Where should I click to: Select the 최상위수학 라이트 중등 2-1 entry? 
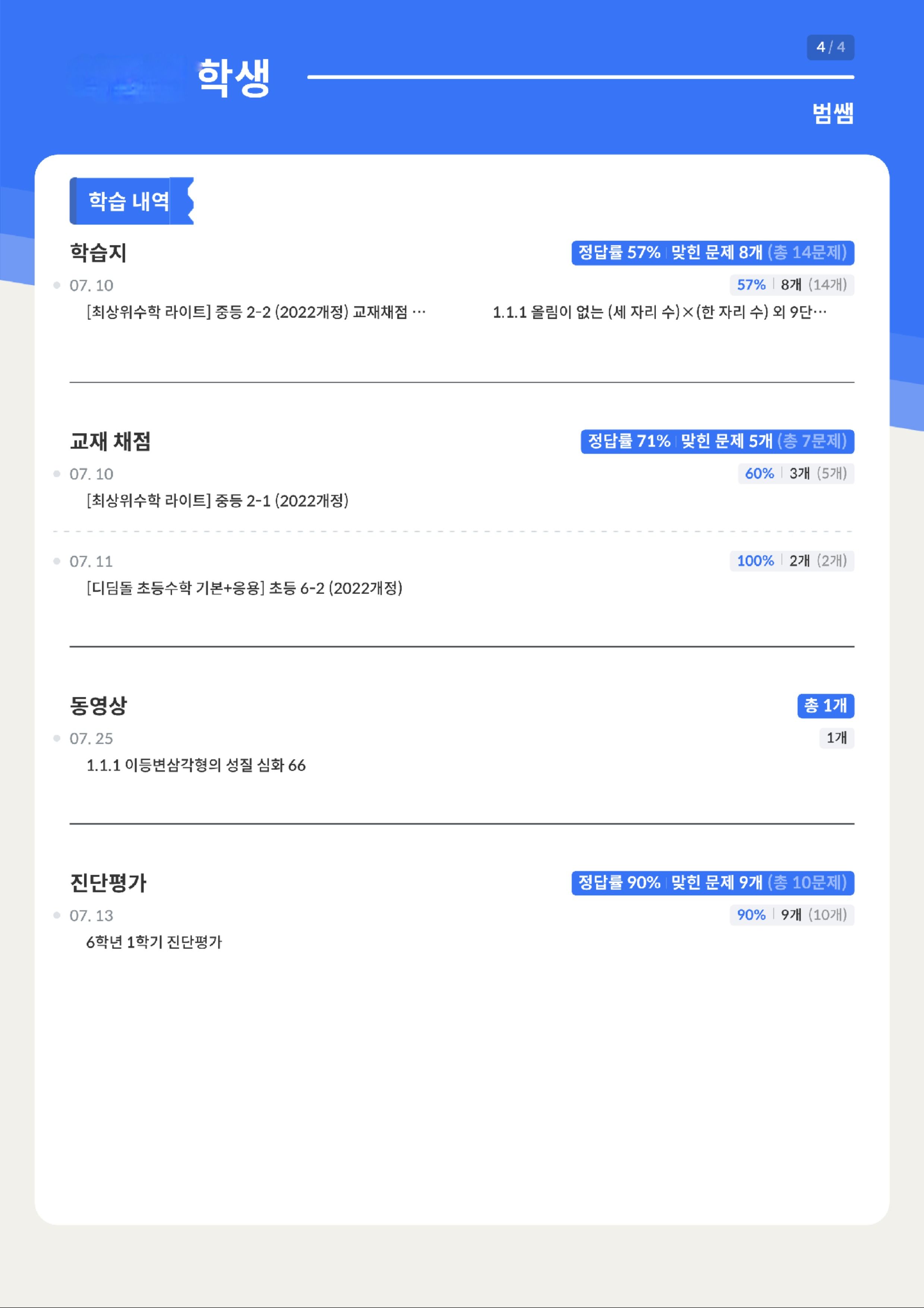tap(217, 501)
